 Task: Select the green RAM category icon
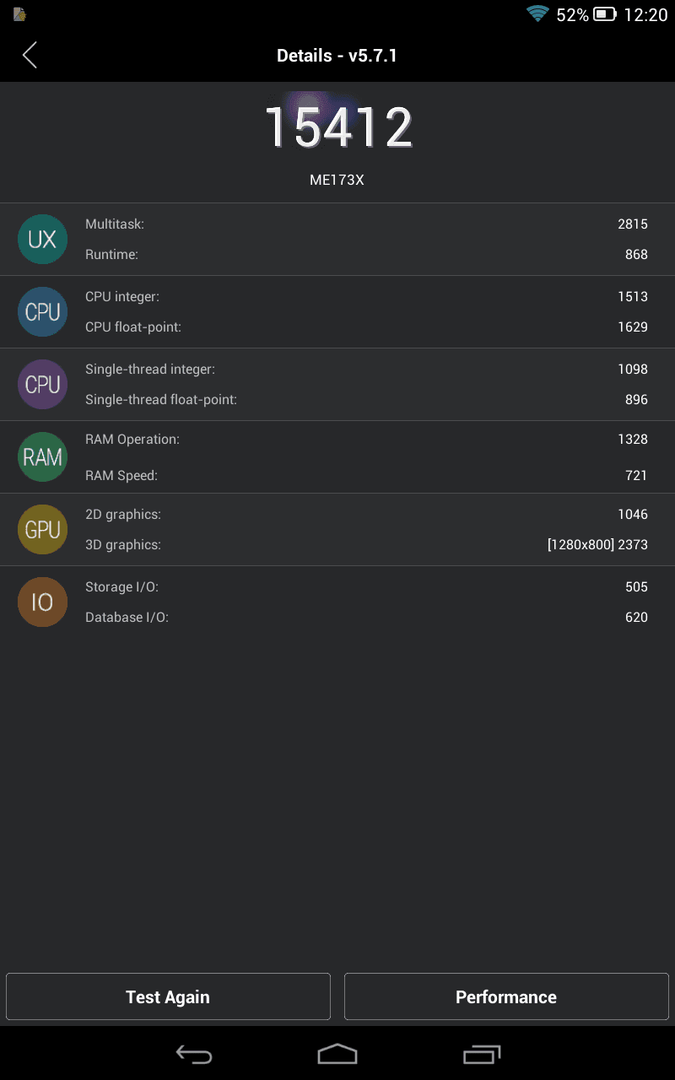pyautogui.click(x=42, y=457)
